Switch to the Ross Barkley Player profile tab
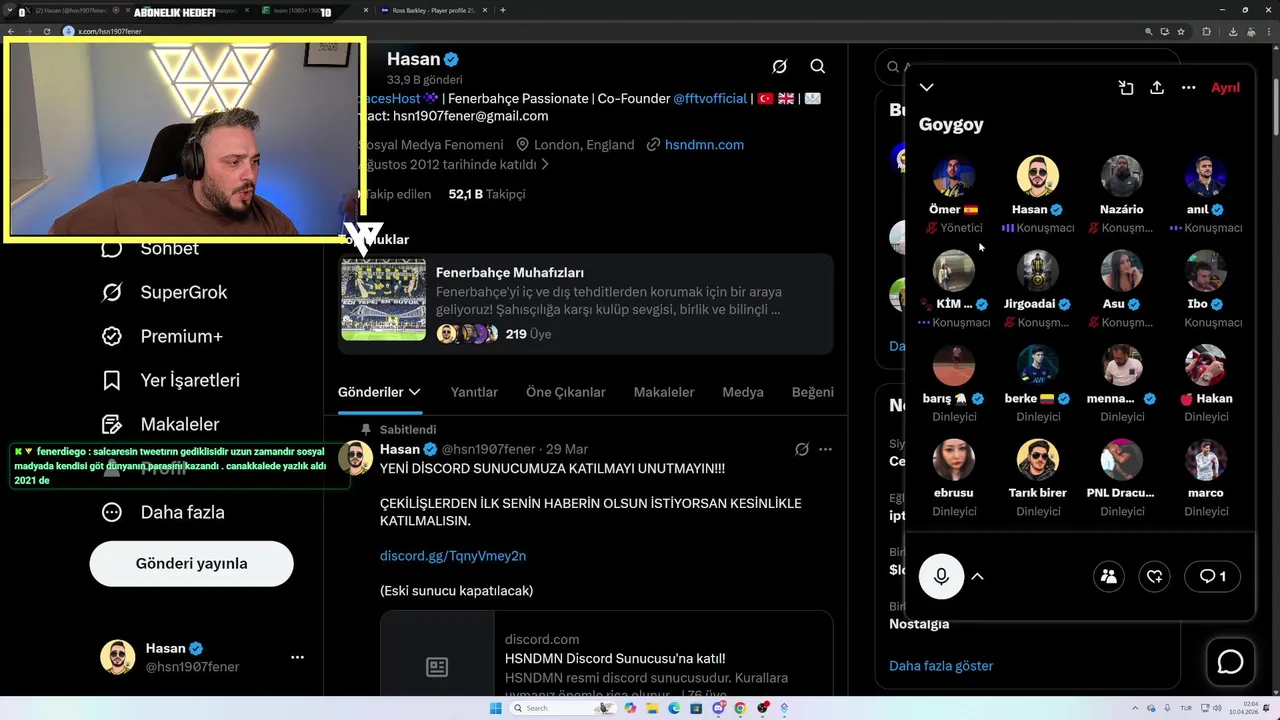The width and height of the screenshot is (1280, 720). (x=432, y=10)
